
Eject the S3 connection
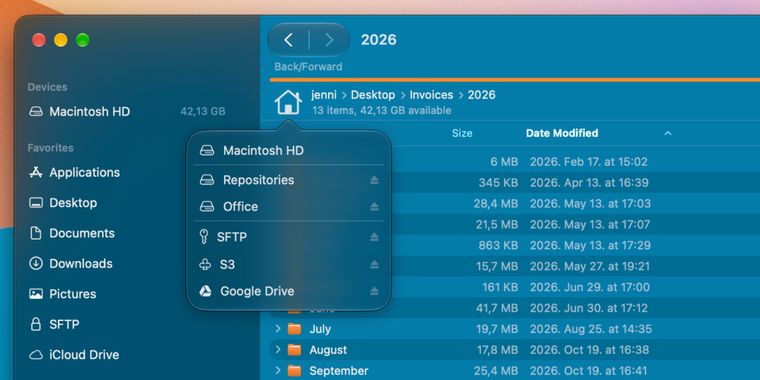(x=374, y=265)
